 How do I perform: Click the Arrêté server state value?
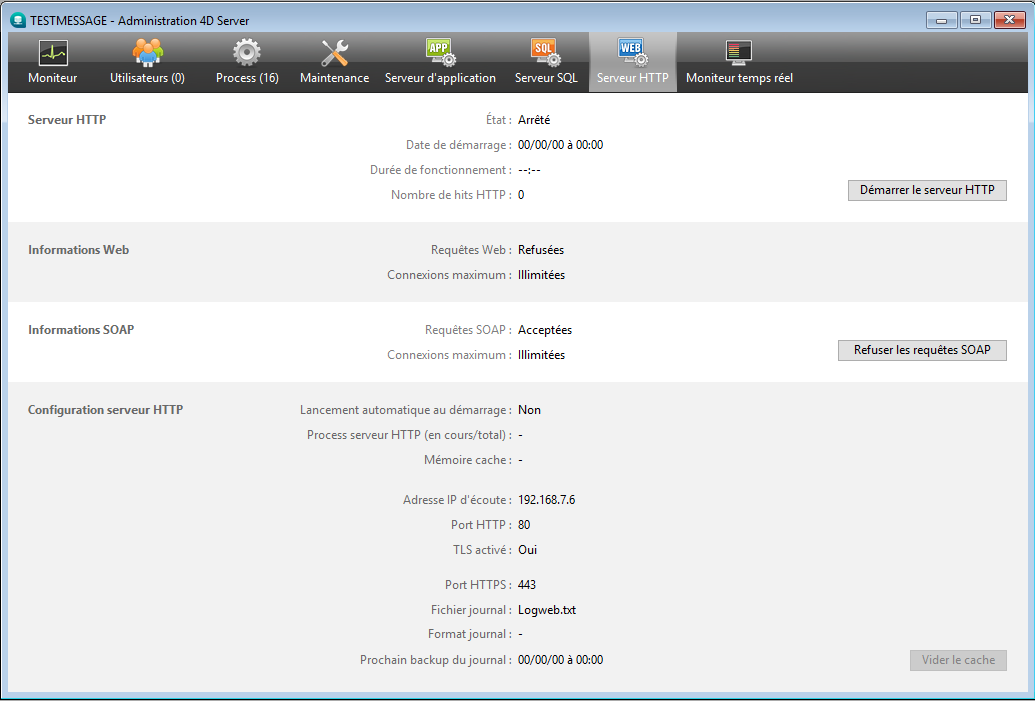click(x=534, y=120)
